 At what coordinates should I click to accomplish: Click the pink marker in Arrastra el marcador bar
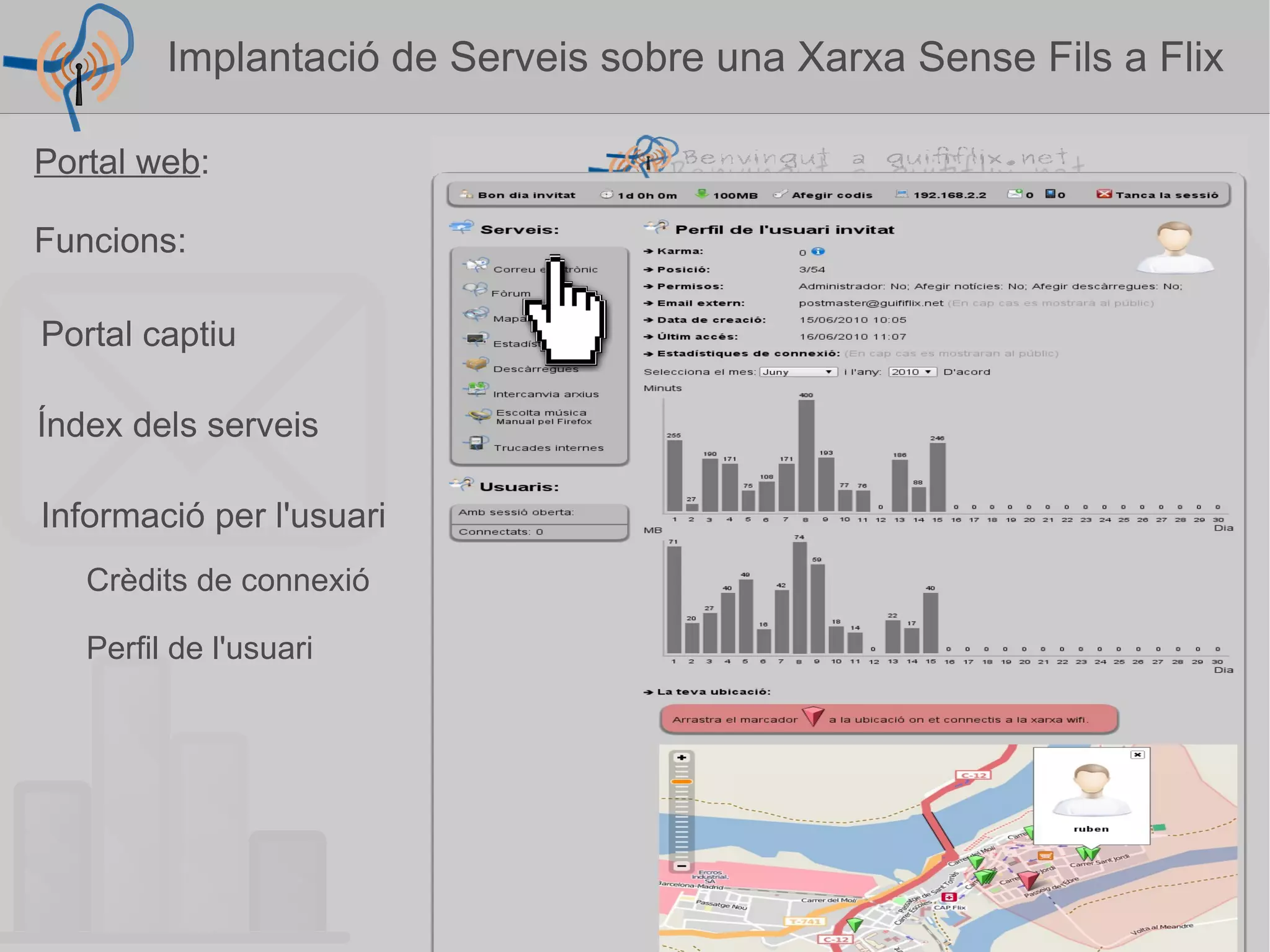[812, 716]
